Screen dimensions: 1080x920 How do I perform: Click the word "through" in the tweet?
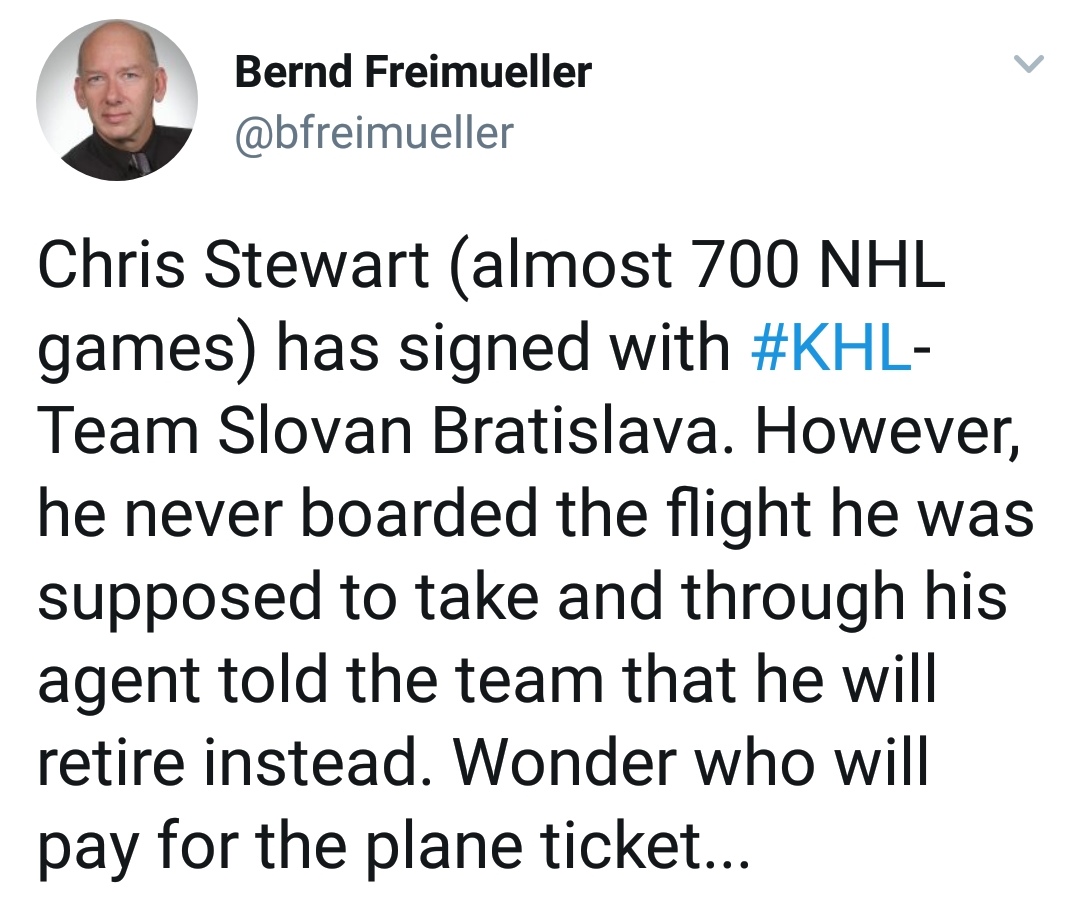point(787,595)
